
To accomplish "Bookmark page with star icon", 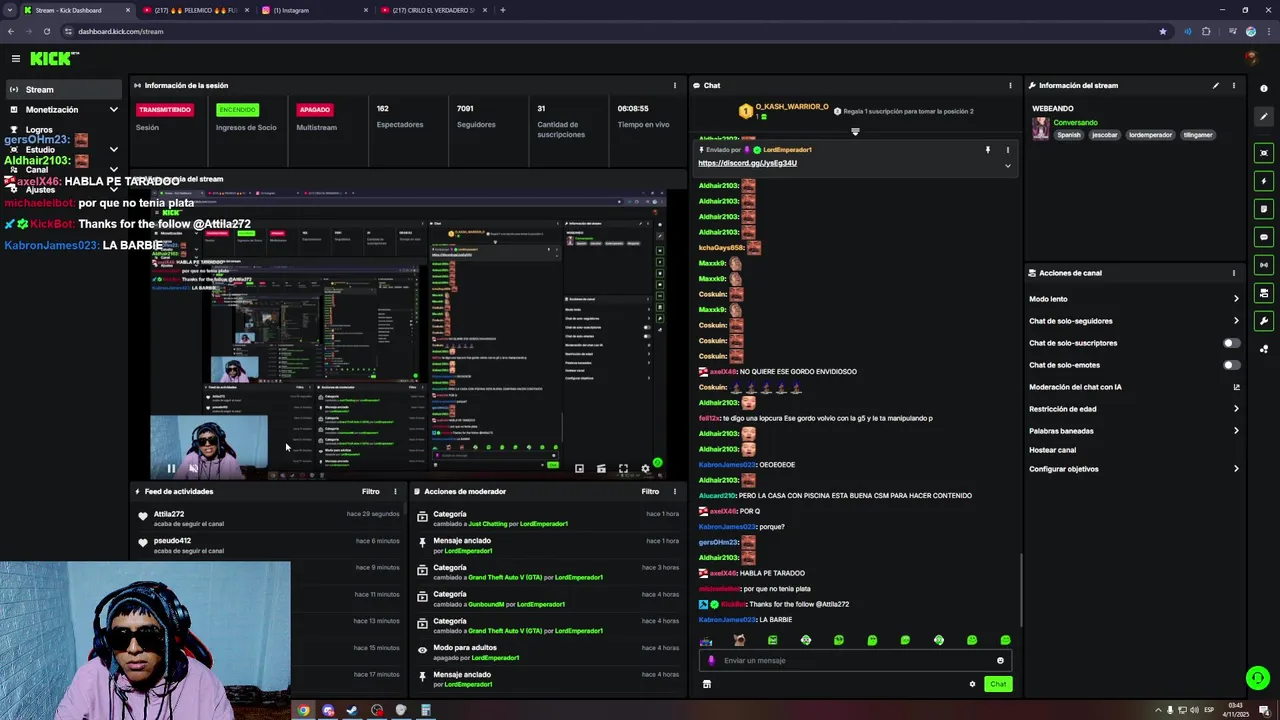I will coord(1162,31).
